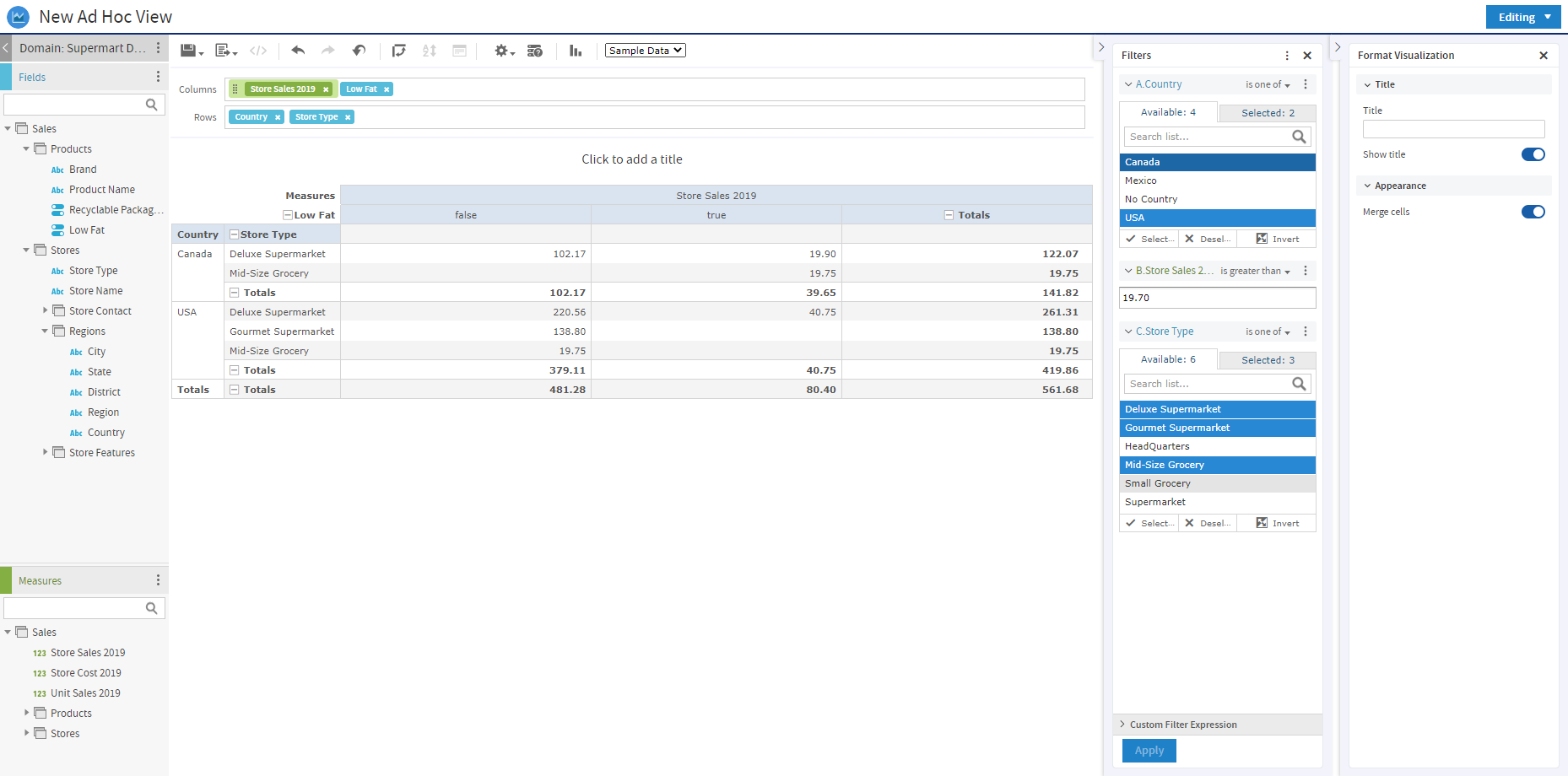Collapse the Regions folder
Viewport: 1568px width, 776px height.
(x=45, y=331)
